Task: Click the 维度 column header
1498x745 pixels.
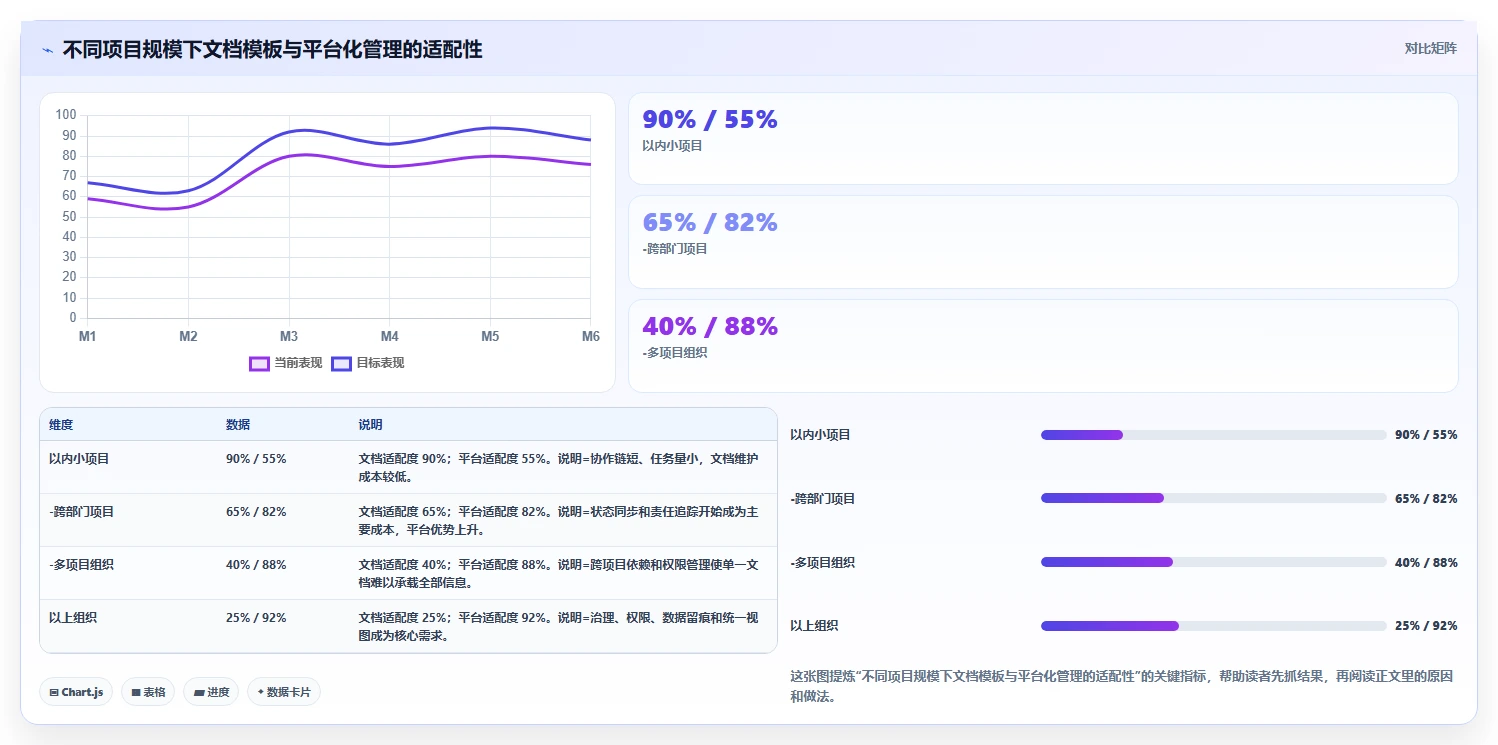Action: click(61, 425)
